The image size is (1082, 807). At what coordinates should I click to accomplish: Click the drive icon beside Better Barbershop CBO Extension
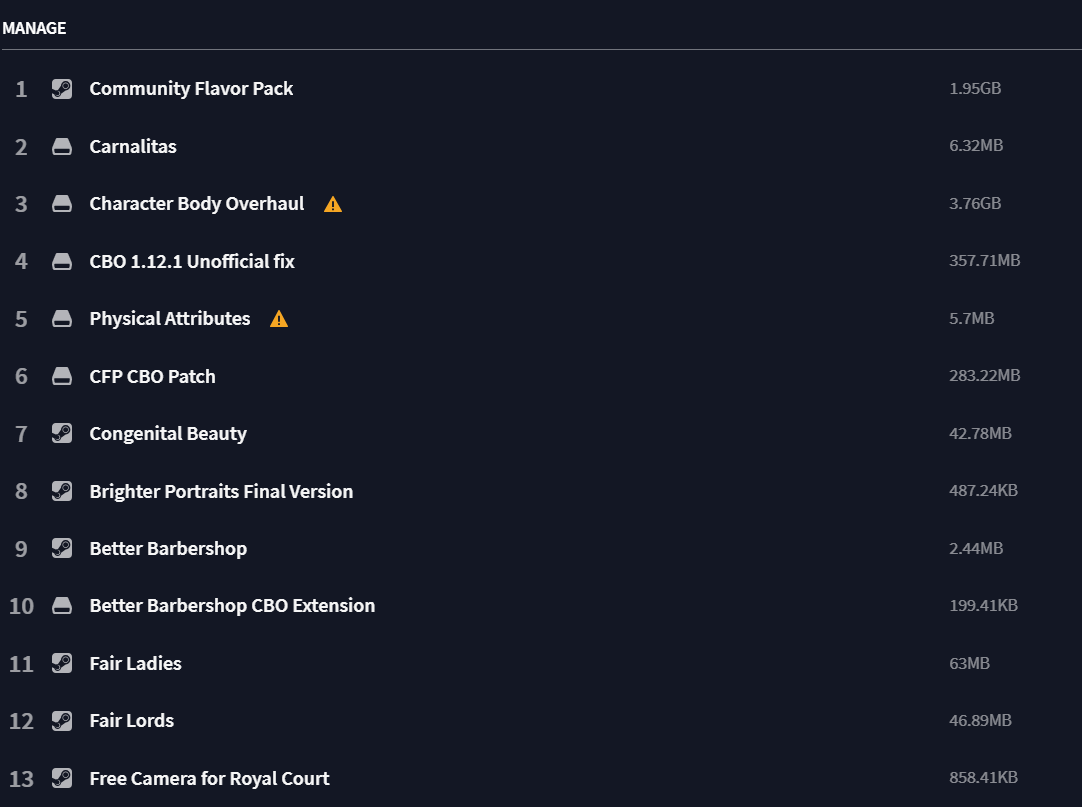pyautogui.click(x=61, y=606)
